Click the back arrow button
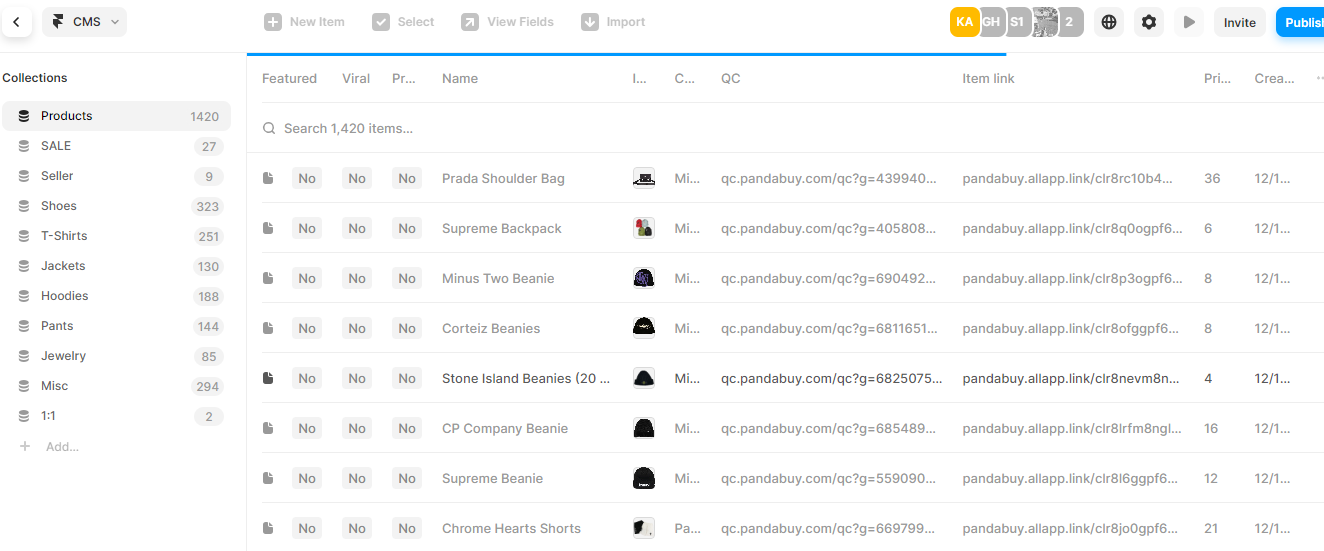The width and height of the screenshot is (1324, 551). (16, 22)
